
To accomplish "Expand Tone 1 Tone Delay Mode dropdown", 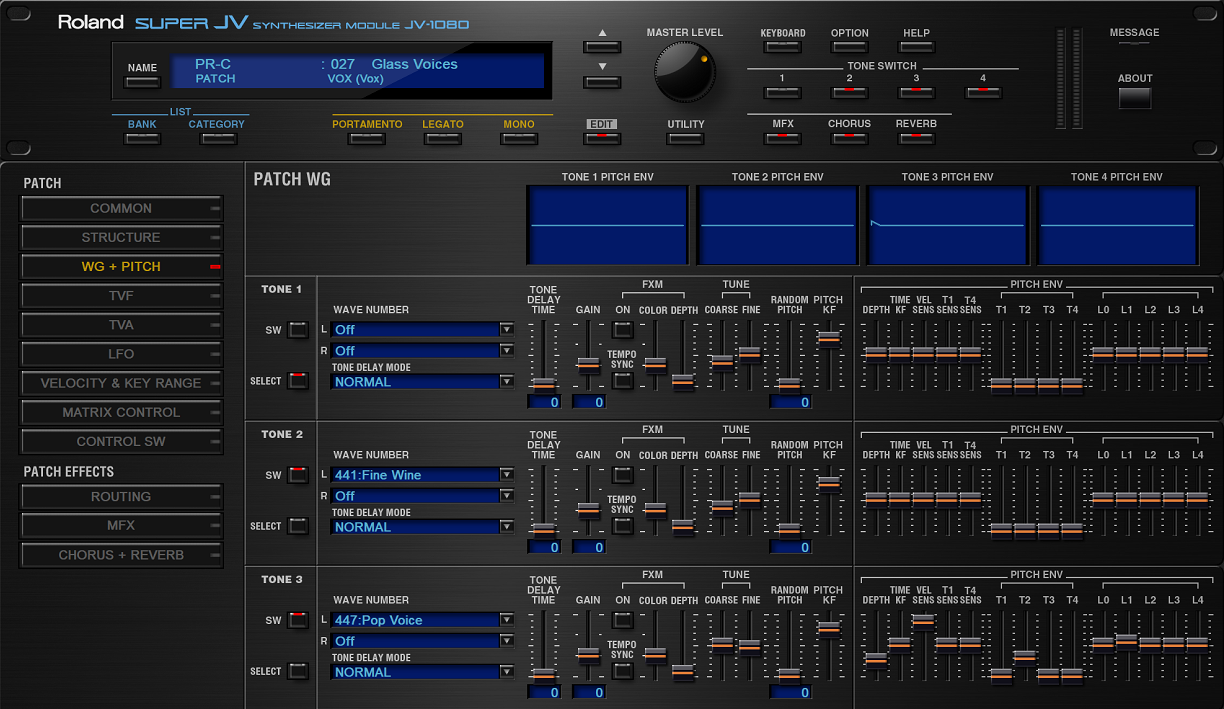I will tap(422, 382).
